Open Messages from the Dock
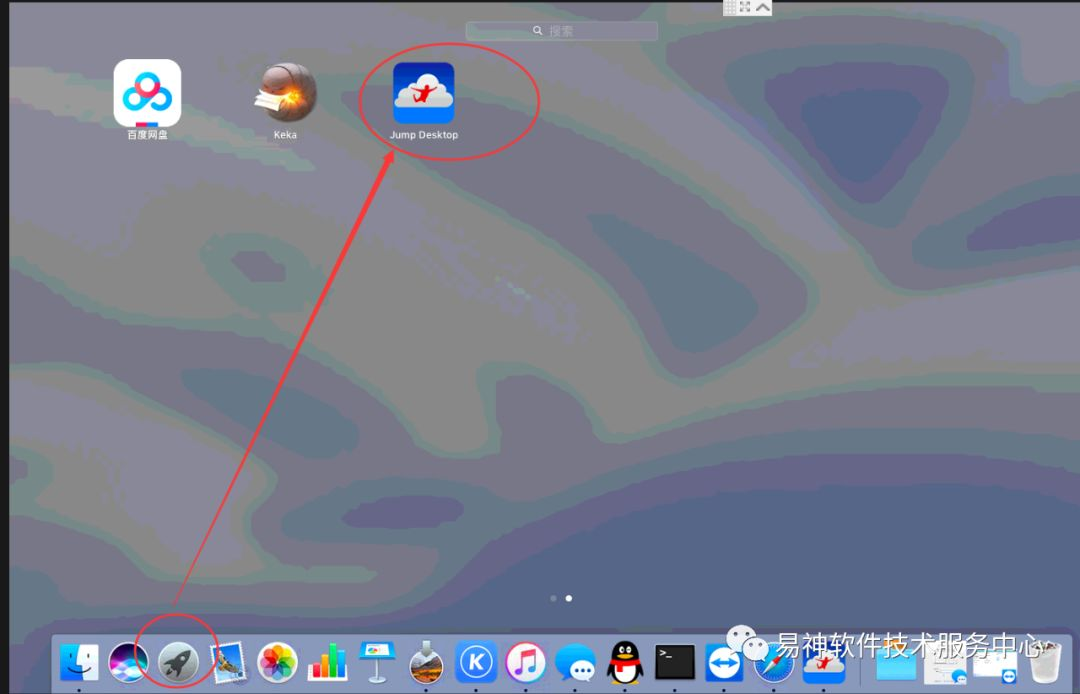This screenshot has width=1080, height=694. 575,662
